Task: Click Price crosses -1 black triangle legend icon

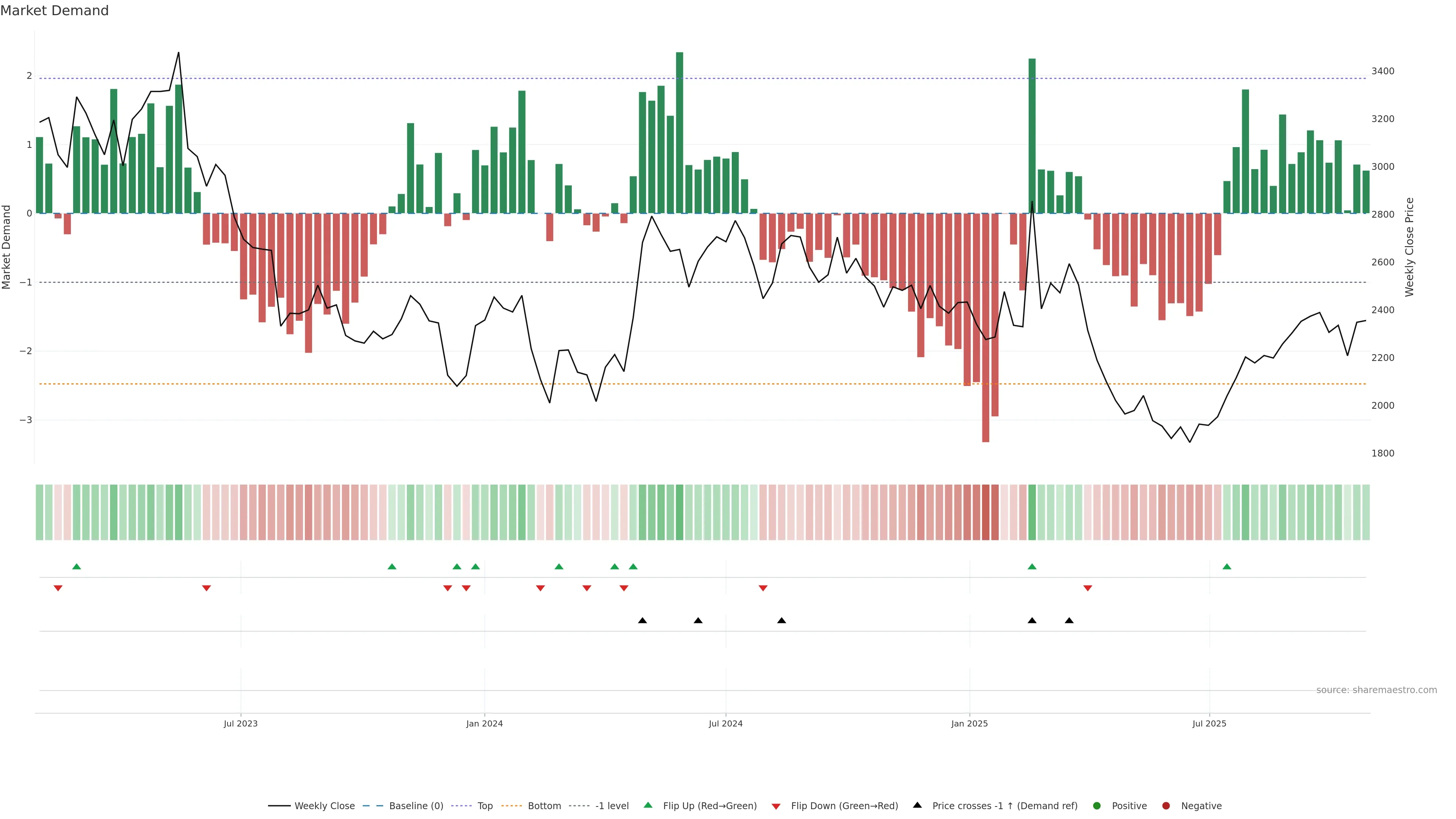Action: pyautogui.click(x=917, y=805)
